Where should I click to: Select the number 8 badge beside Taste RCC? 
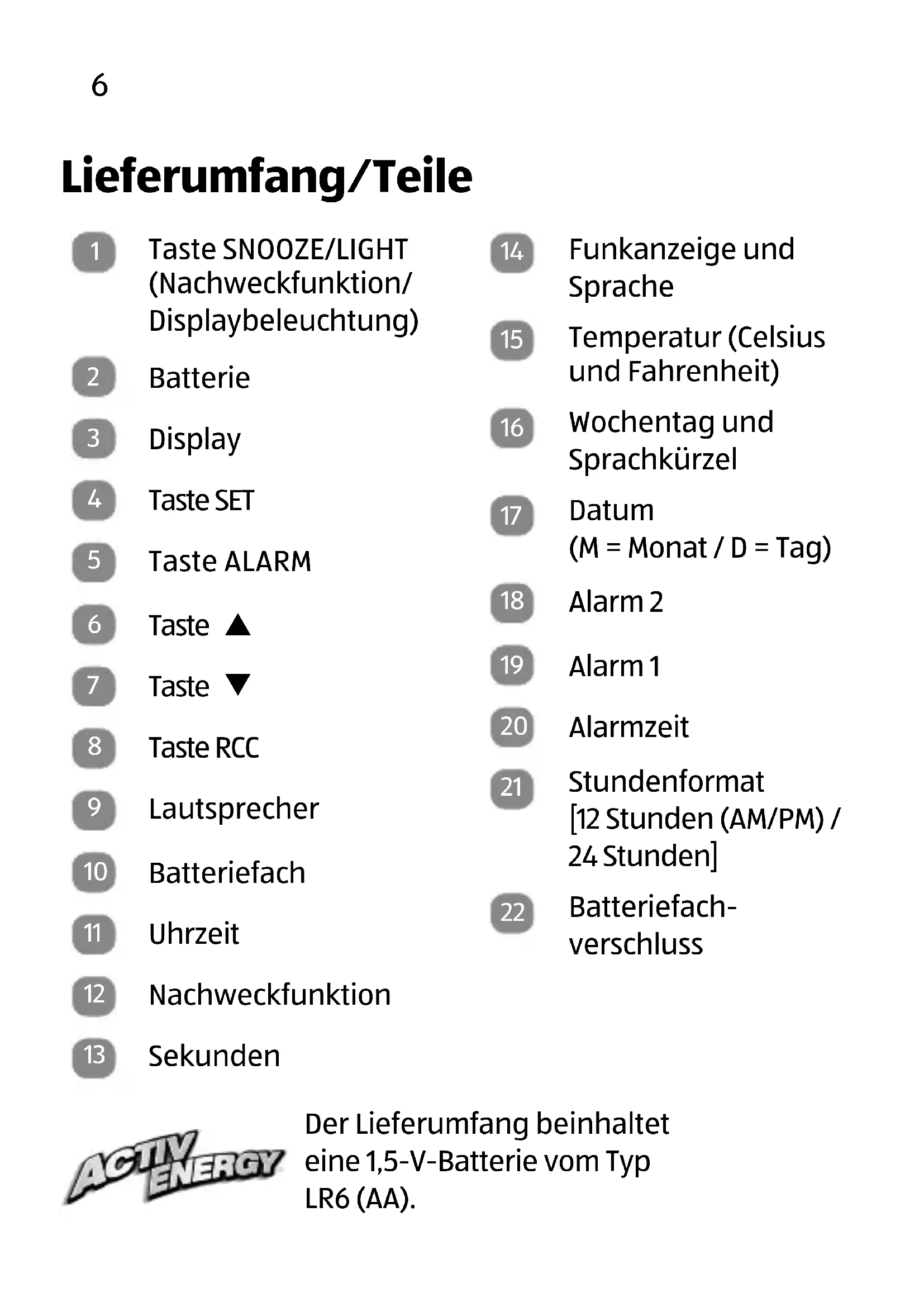(94, 747)
